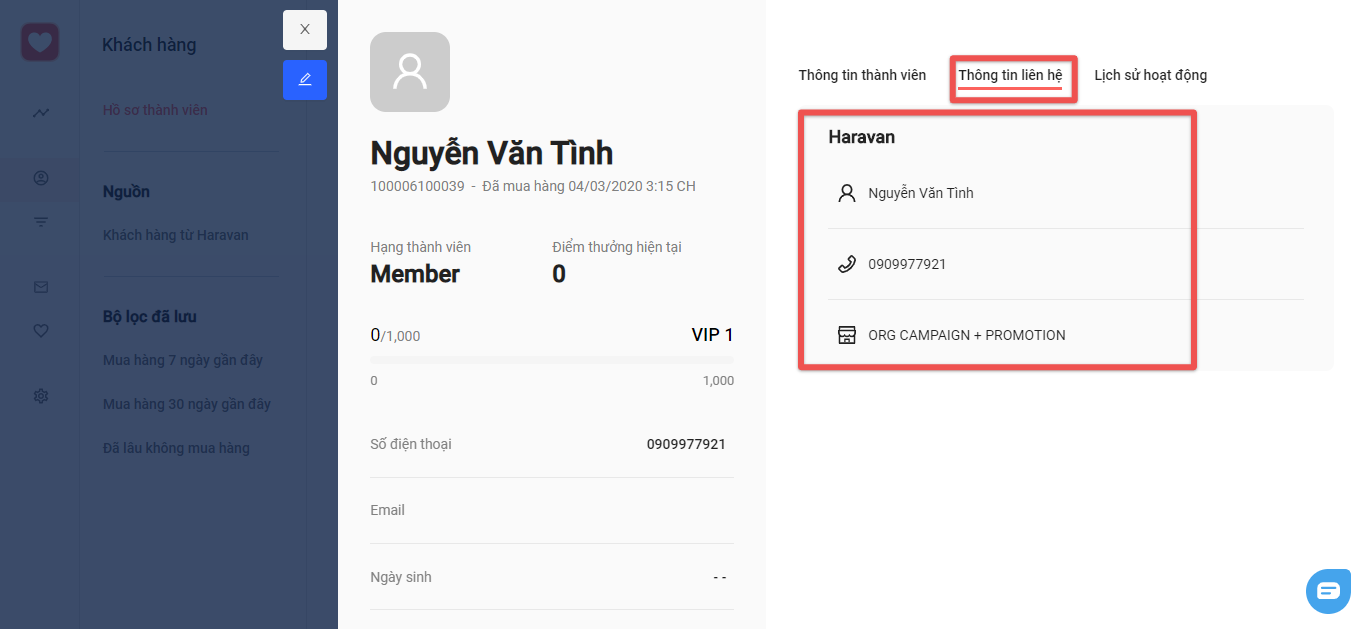The image size is (1366, 629).
Task: Open the mail icon in sidebar
Action: click(41, 287)
